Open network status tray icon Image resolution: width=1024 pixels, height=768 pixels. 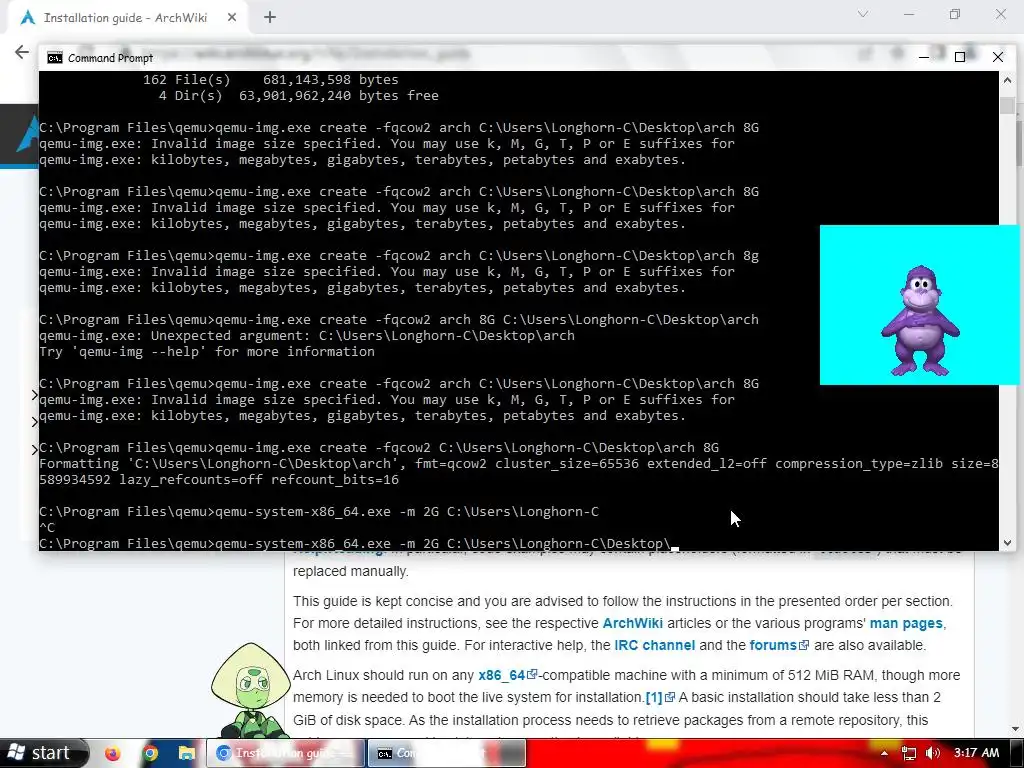pyautogui.click(x=908, y=754)
